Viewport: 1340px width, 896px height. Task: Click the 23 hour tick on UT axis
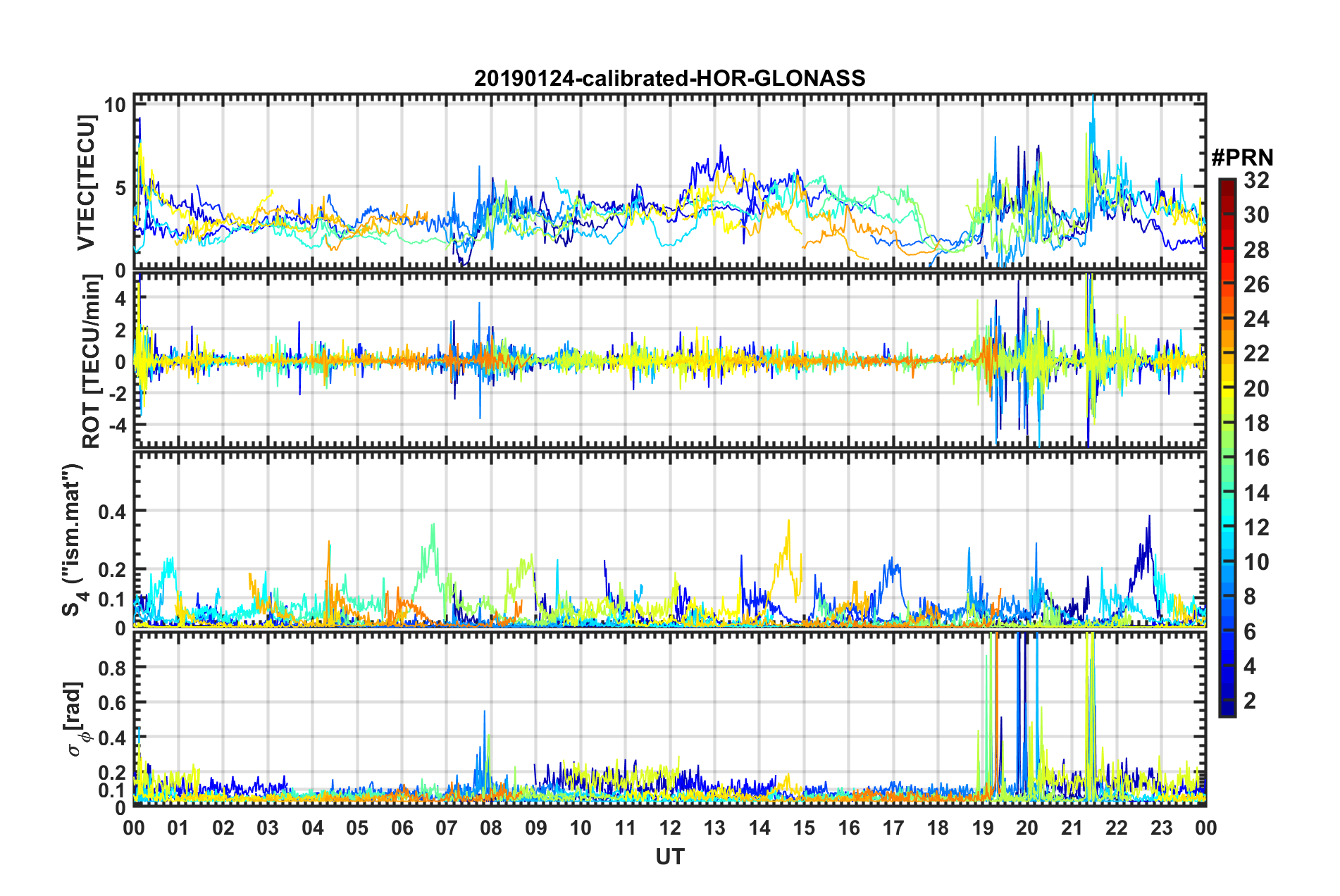coord(1161,828)
